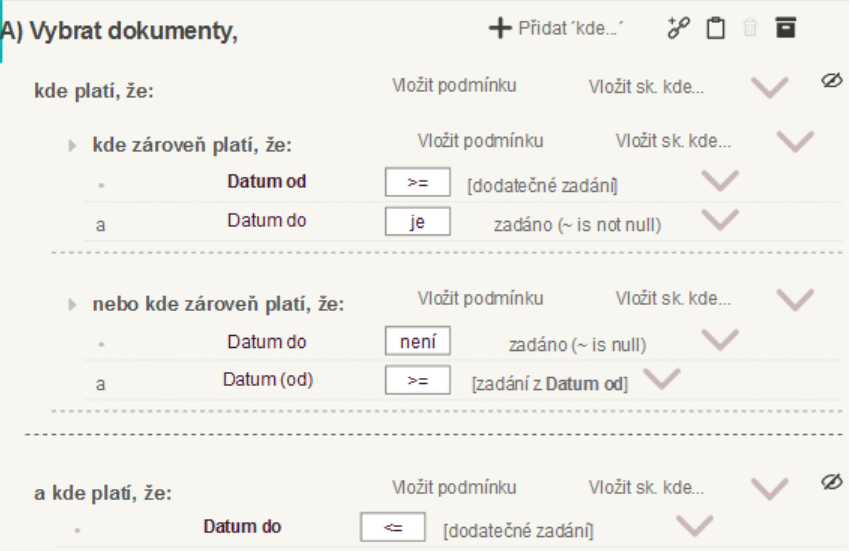Open the chevron beside 'zadáno (~ is null)'

(x=720, y=341)
